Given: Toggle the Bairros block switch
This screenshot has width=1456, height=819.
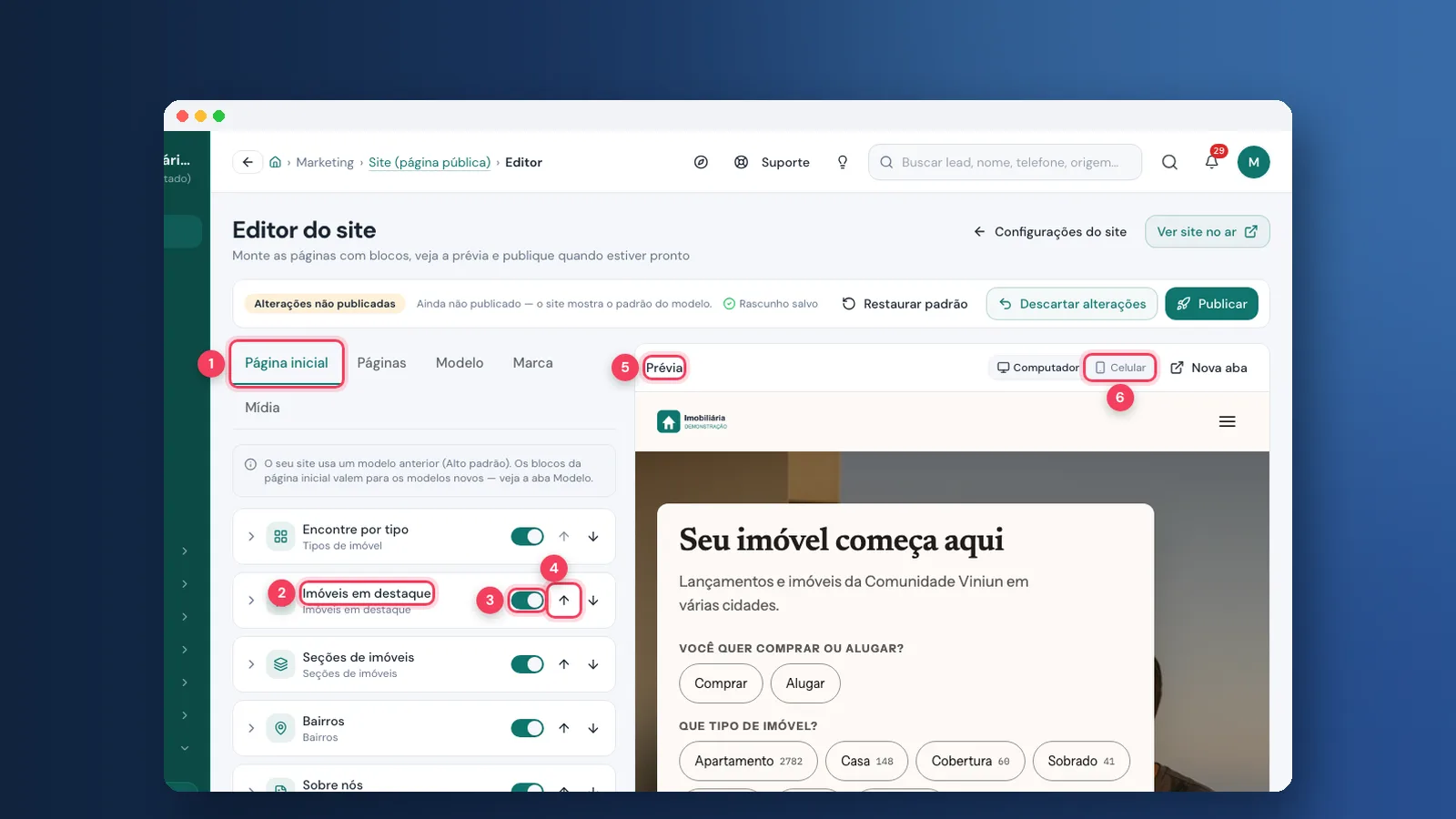Looking at the screenshot, I should pyautogui.click(x=527, y=728).
